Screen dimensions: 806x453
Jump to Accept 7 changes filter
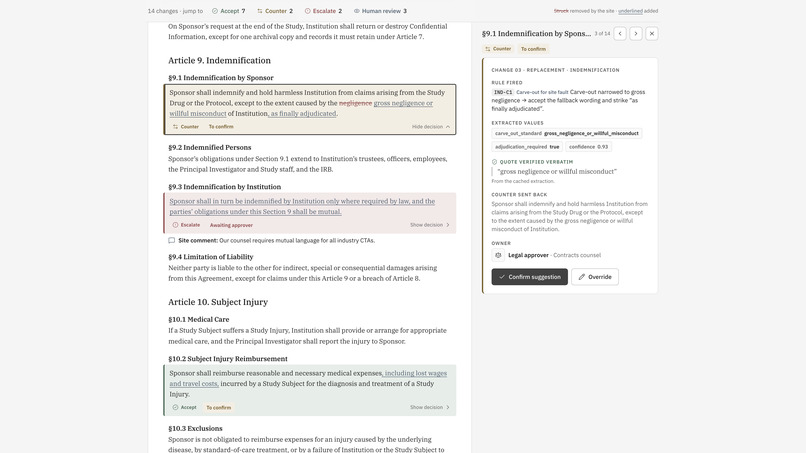pos(229,11)
